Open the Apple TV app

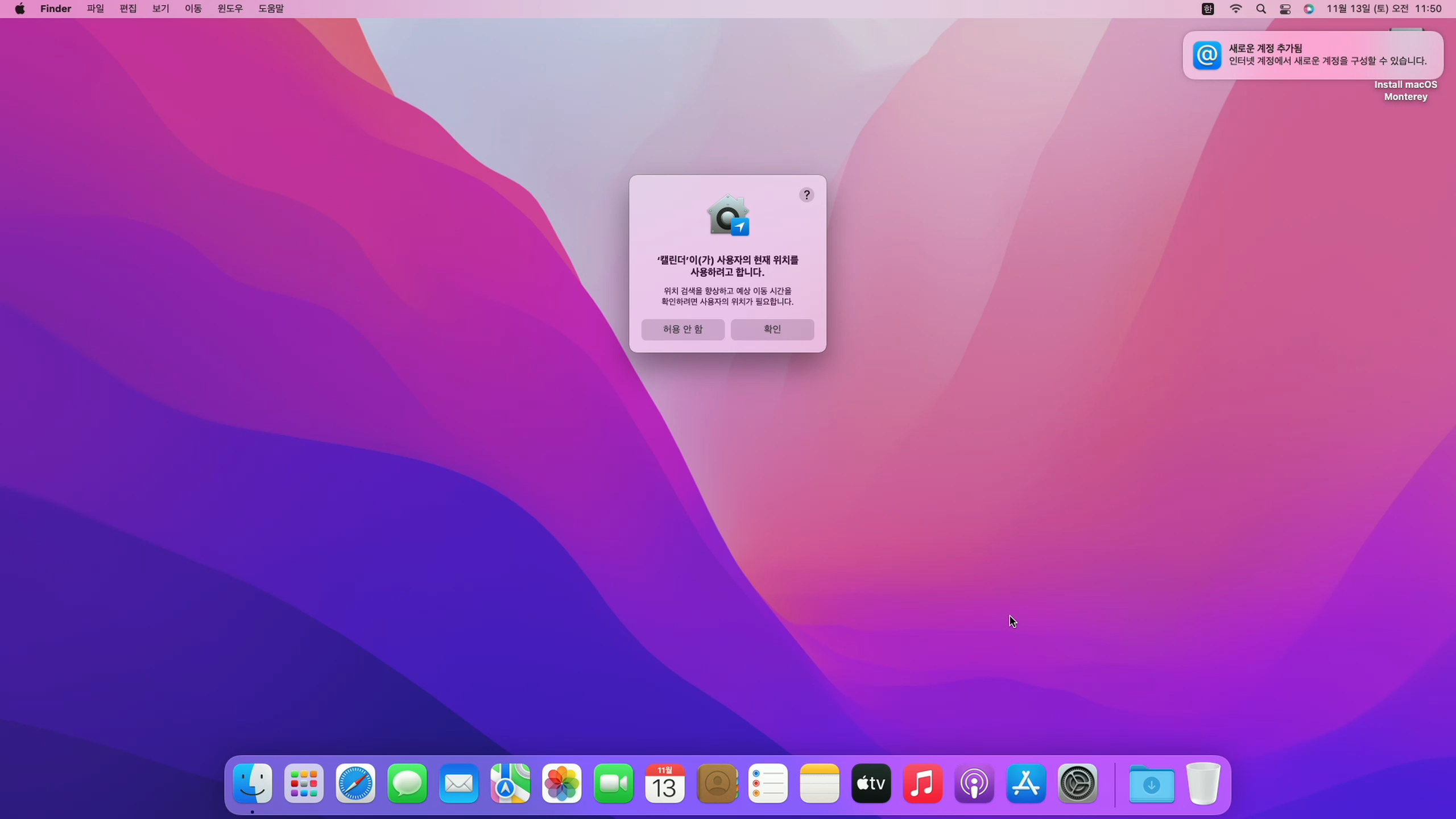871,784
